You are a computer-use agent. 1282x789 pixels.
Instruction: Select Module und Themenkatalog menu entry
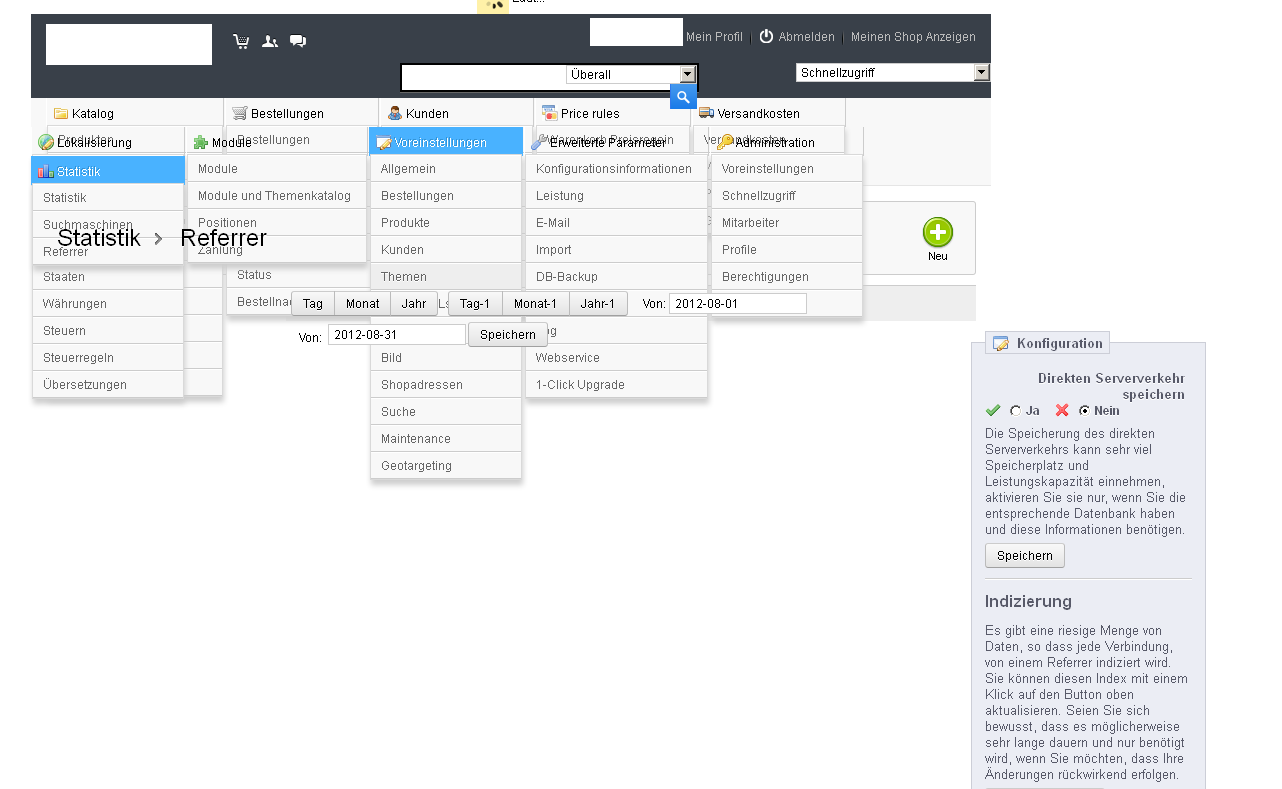(x=277, y=195)
